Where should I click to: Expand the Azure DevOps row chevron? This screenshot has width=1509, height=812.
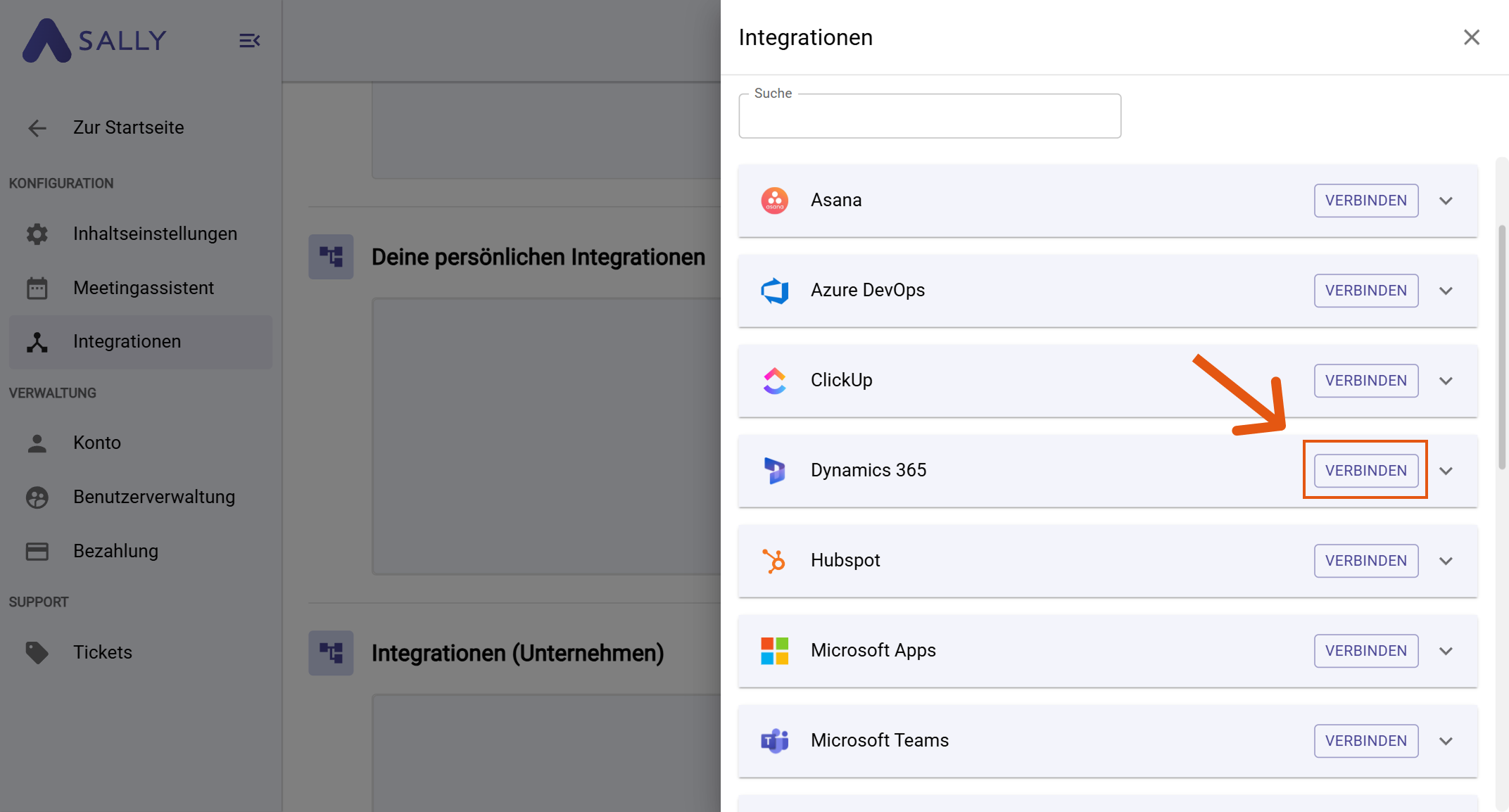pyautogui.click(x=1446, y=291)
